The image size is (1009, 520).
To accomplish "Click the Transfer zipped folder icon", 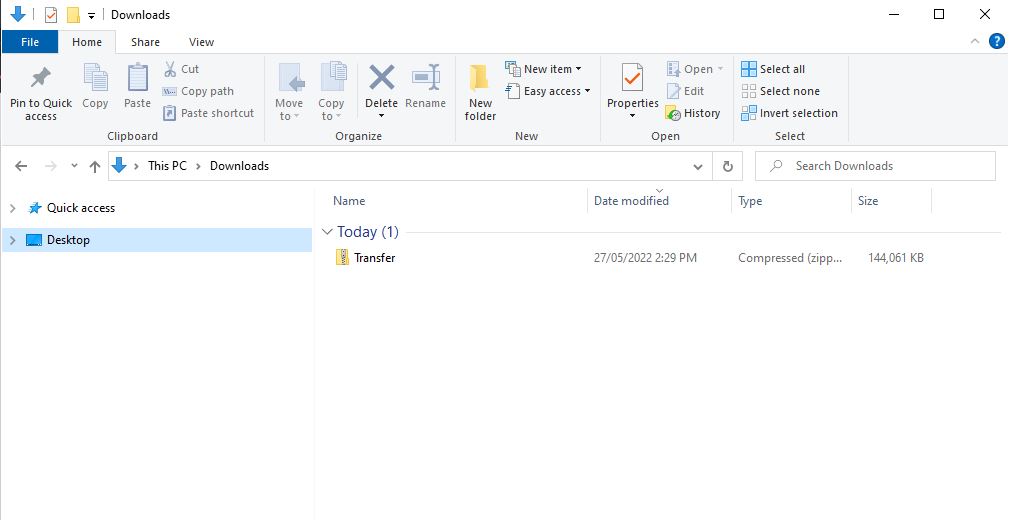I will (342, 257).
